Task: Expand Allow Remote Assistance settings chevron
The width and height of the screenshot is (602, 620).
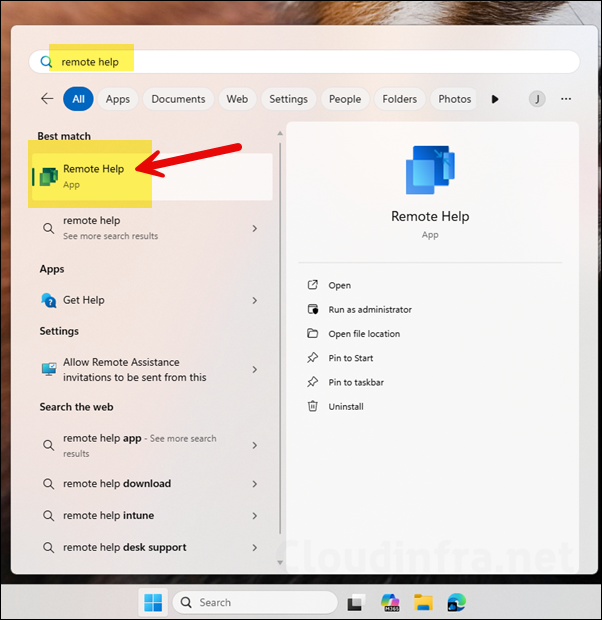Action: pyautogui.click(x=255, y=370)
